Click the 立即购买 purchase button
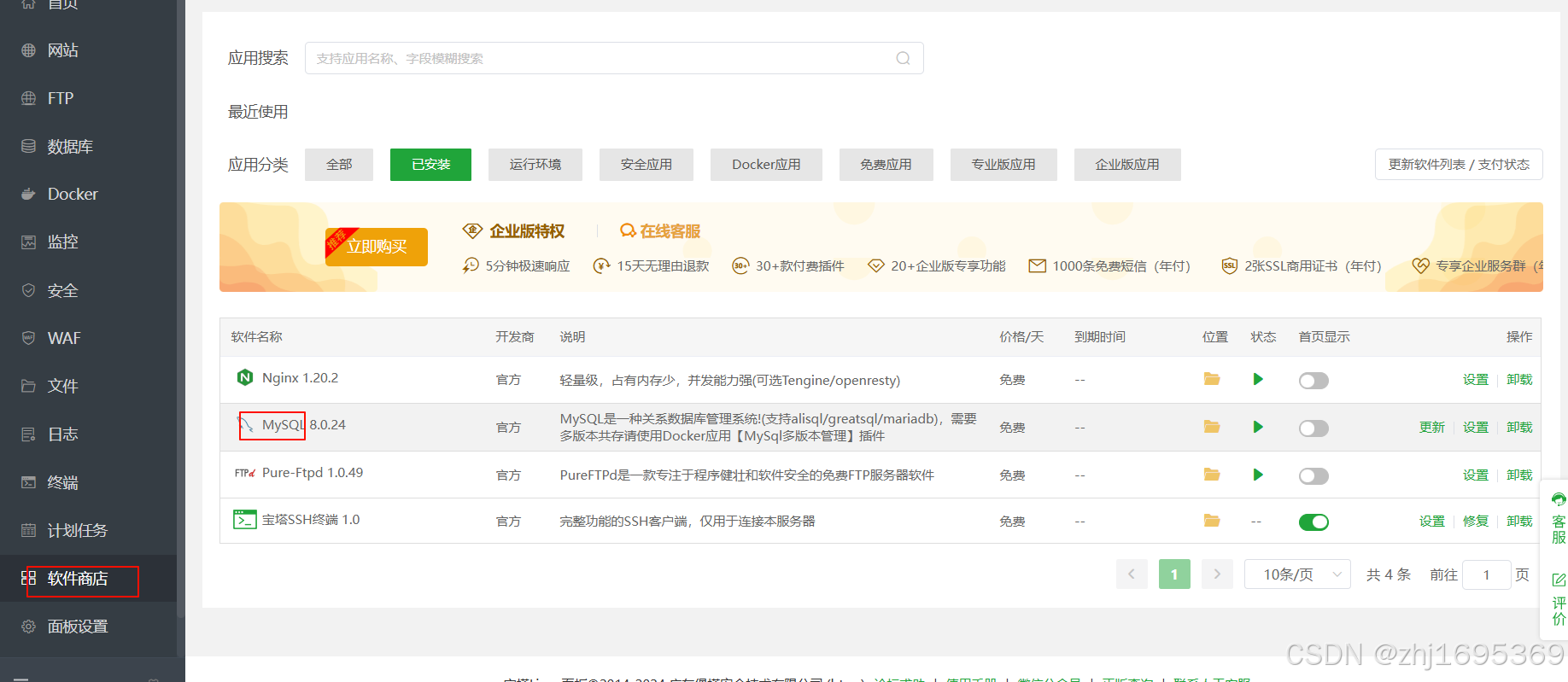 tap(377, 248)
